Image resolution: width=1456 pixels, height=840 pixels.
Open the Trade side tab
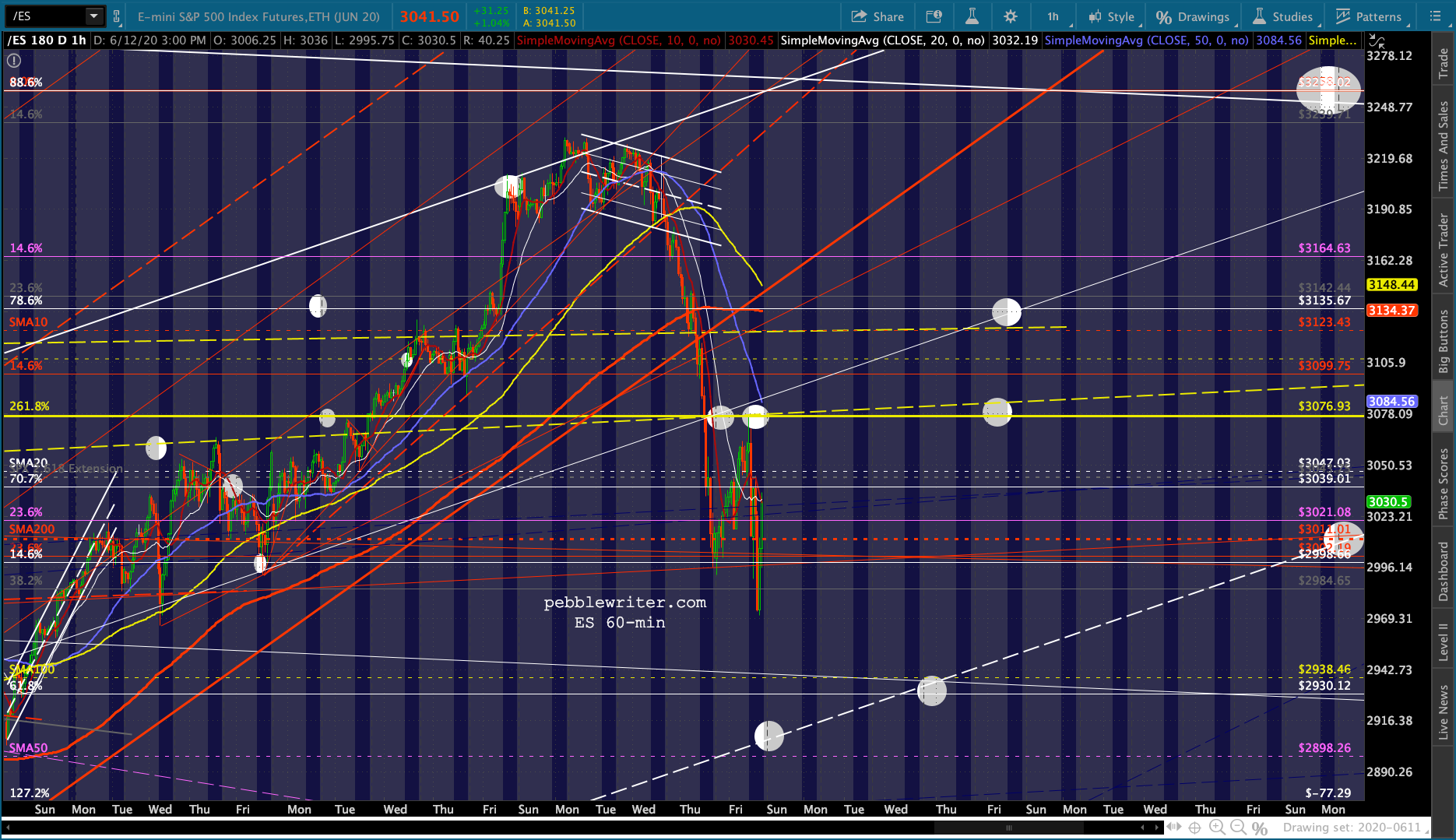coord(1444,62)
